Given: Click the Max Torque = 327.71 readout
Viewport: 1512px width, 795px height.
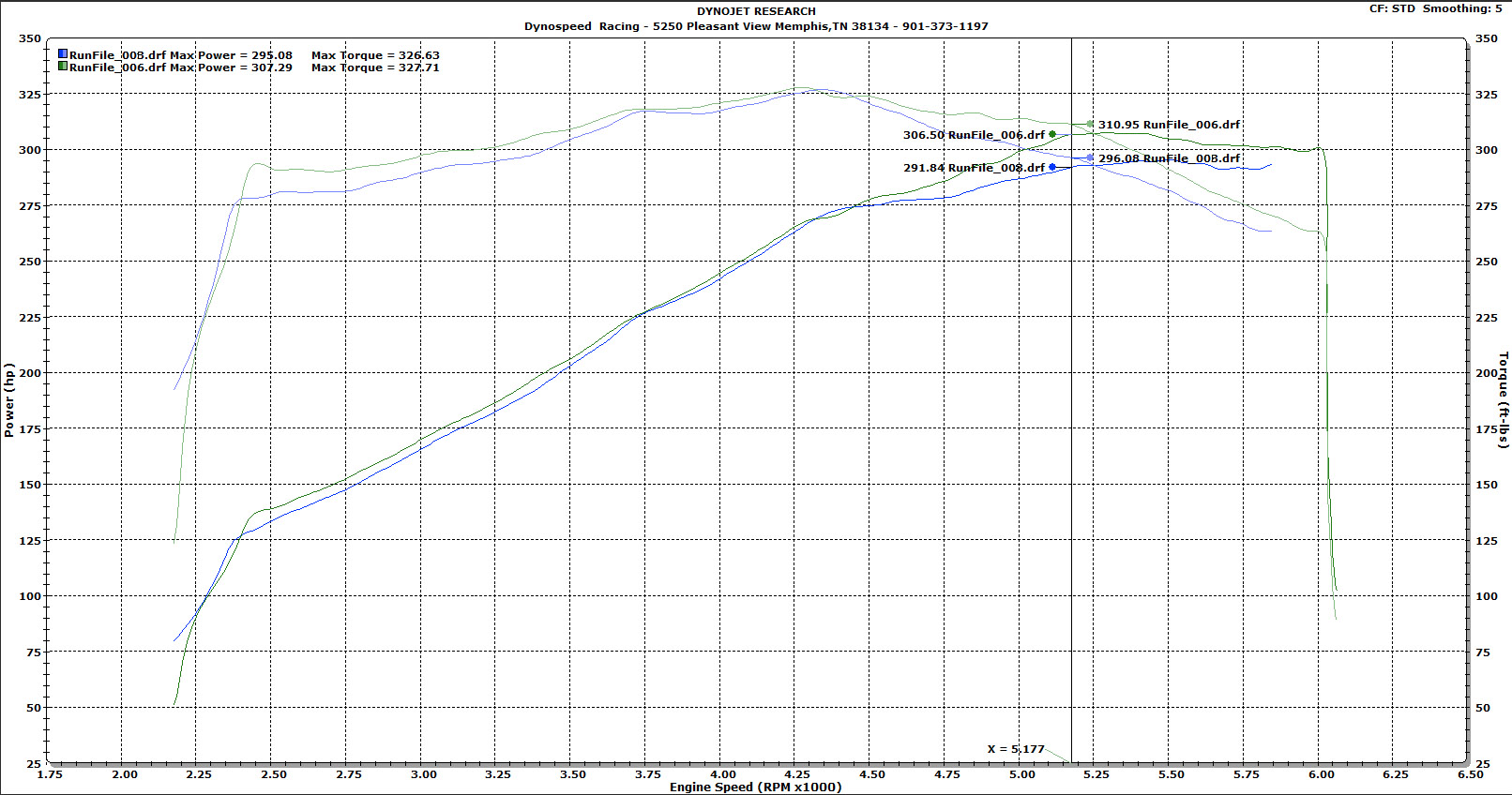Looking at the screenshot, I should [375, 67].
